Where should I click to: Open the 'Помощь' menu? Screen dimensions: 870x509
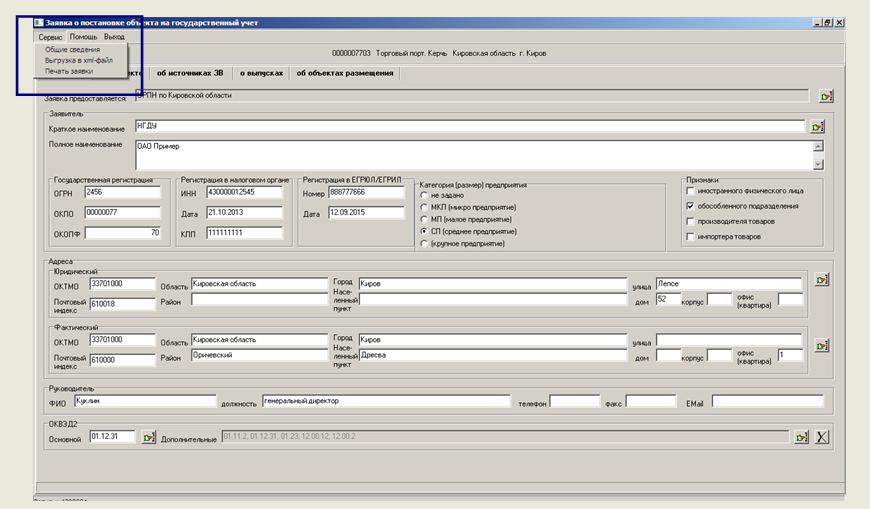coord(83,36)
